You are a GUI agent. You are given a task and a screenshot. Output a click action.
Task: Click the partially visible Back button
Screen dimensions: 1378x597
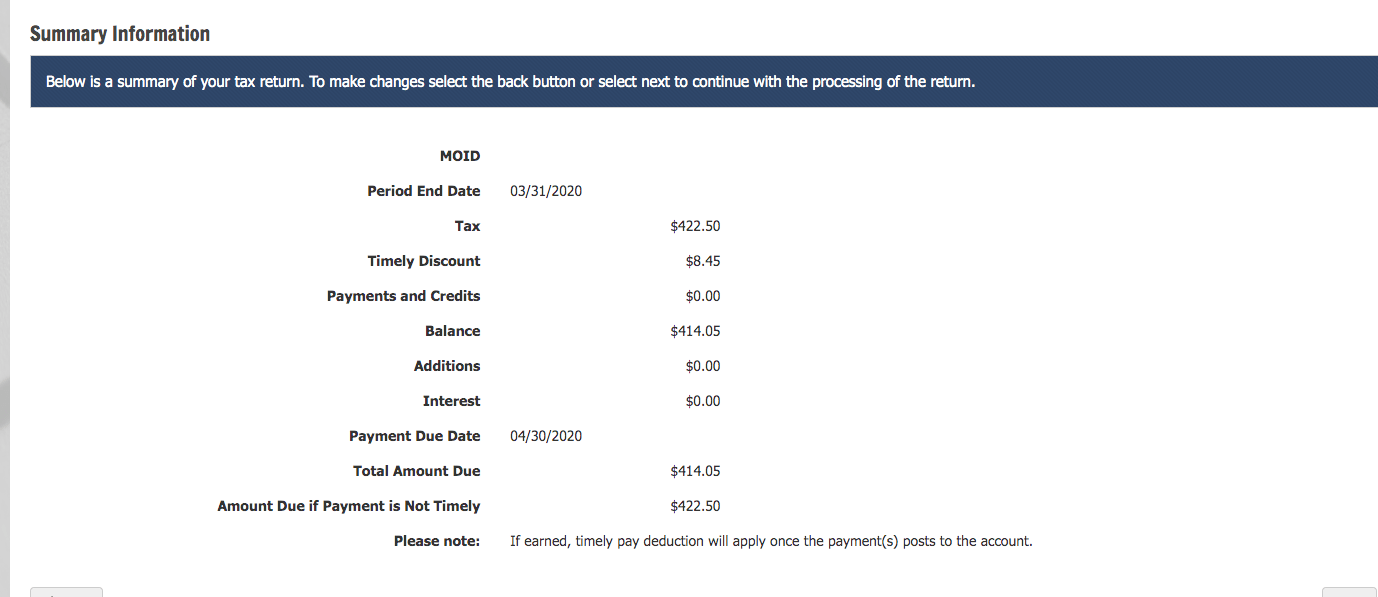click(65, 592)
